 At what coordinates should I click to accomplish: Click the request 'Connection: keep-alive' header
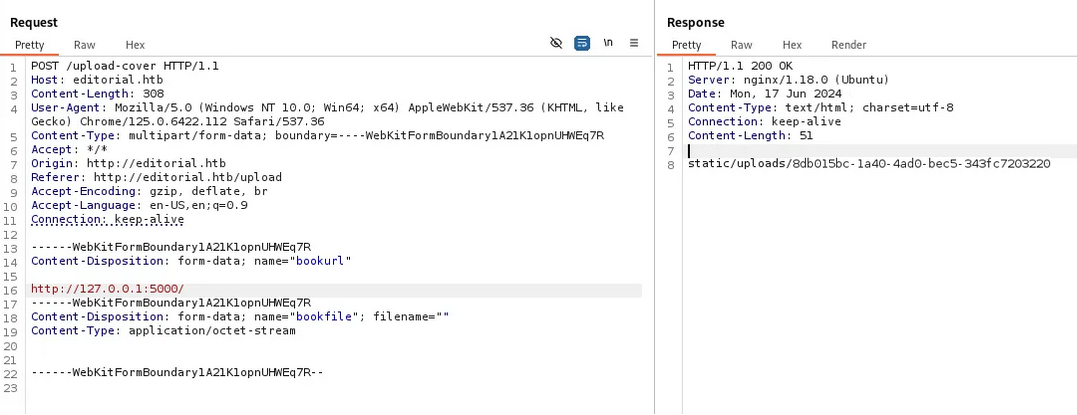[x=107, y=219]
